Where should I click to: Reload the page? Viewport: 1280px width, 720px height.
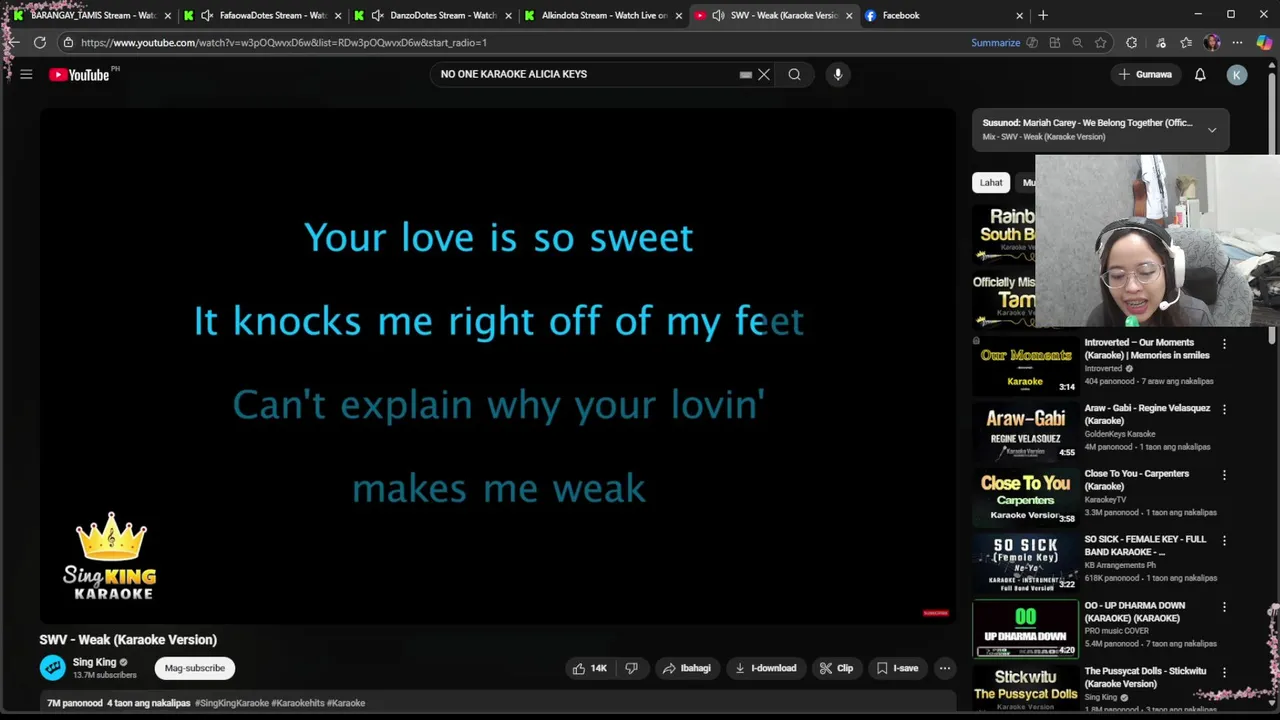[x=39, y=42]
